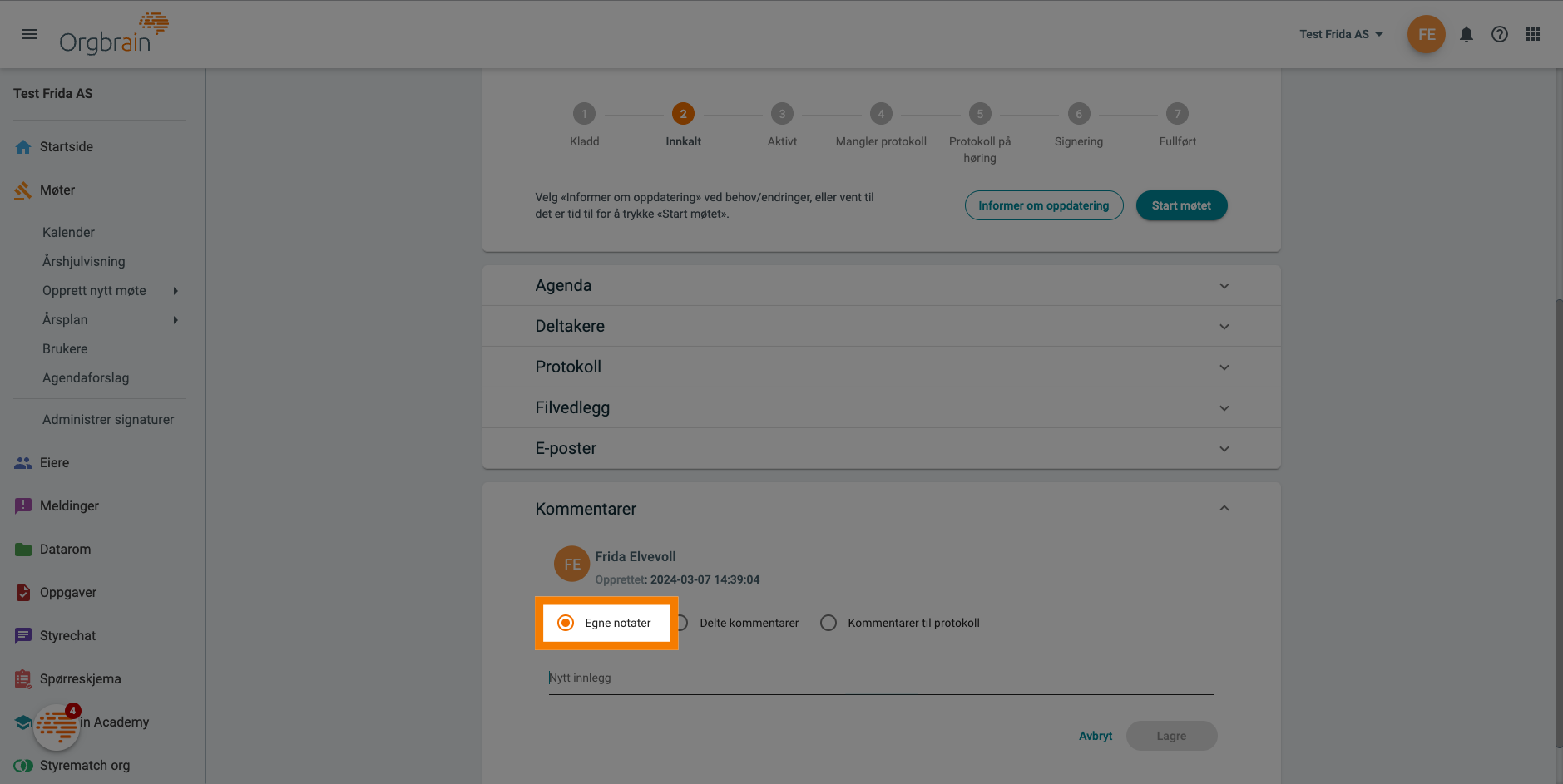Click the Spørreskjema form icon

coord(23,679)
